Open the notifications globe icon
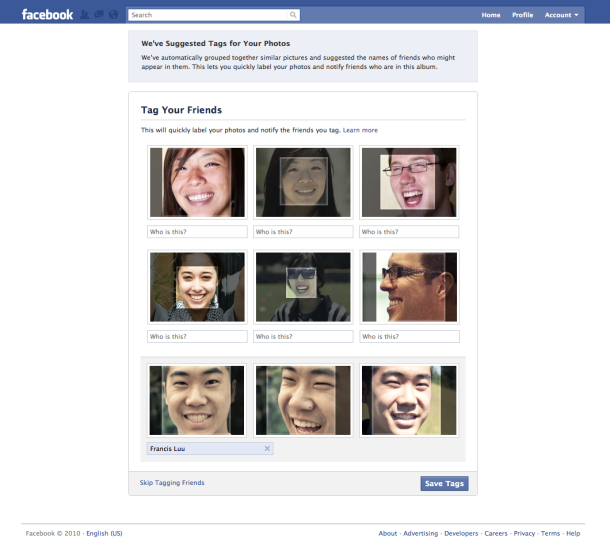Image resolution: width=610 pixels, height=554 pixels. tap(113, 15)
